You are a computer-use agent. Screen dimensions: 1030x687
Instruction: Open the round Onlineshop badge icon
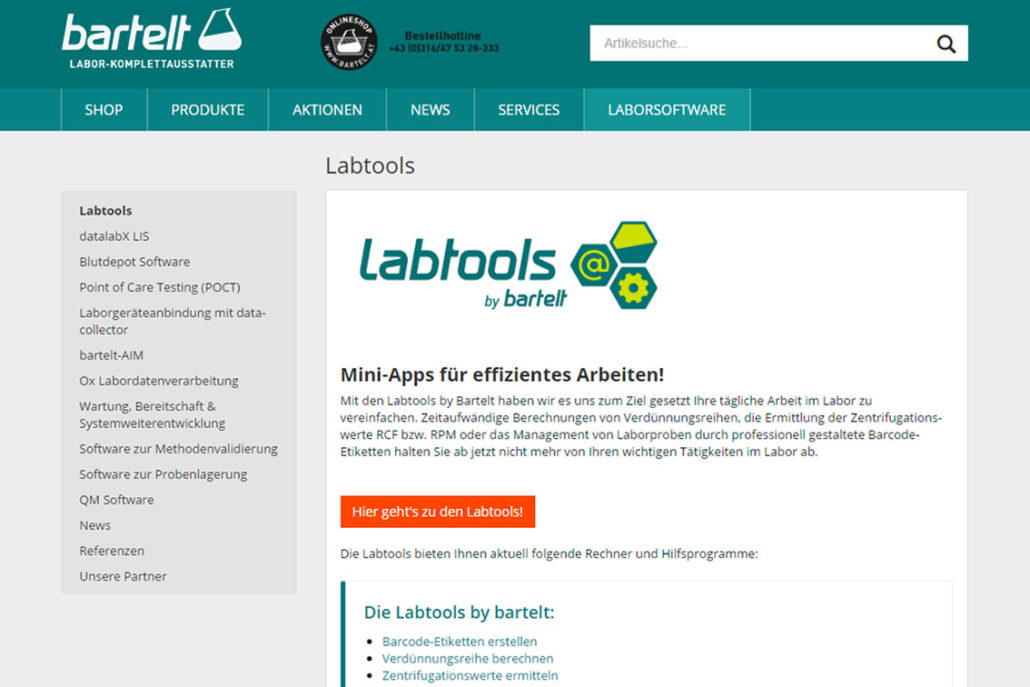pos(349,42)
